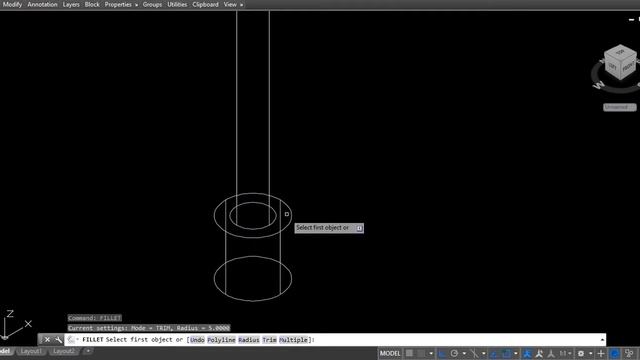Open workspace switching gear icon
Image resolution: width=640 pixels, height=360 pixels.
click(x=581, y=353)
